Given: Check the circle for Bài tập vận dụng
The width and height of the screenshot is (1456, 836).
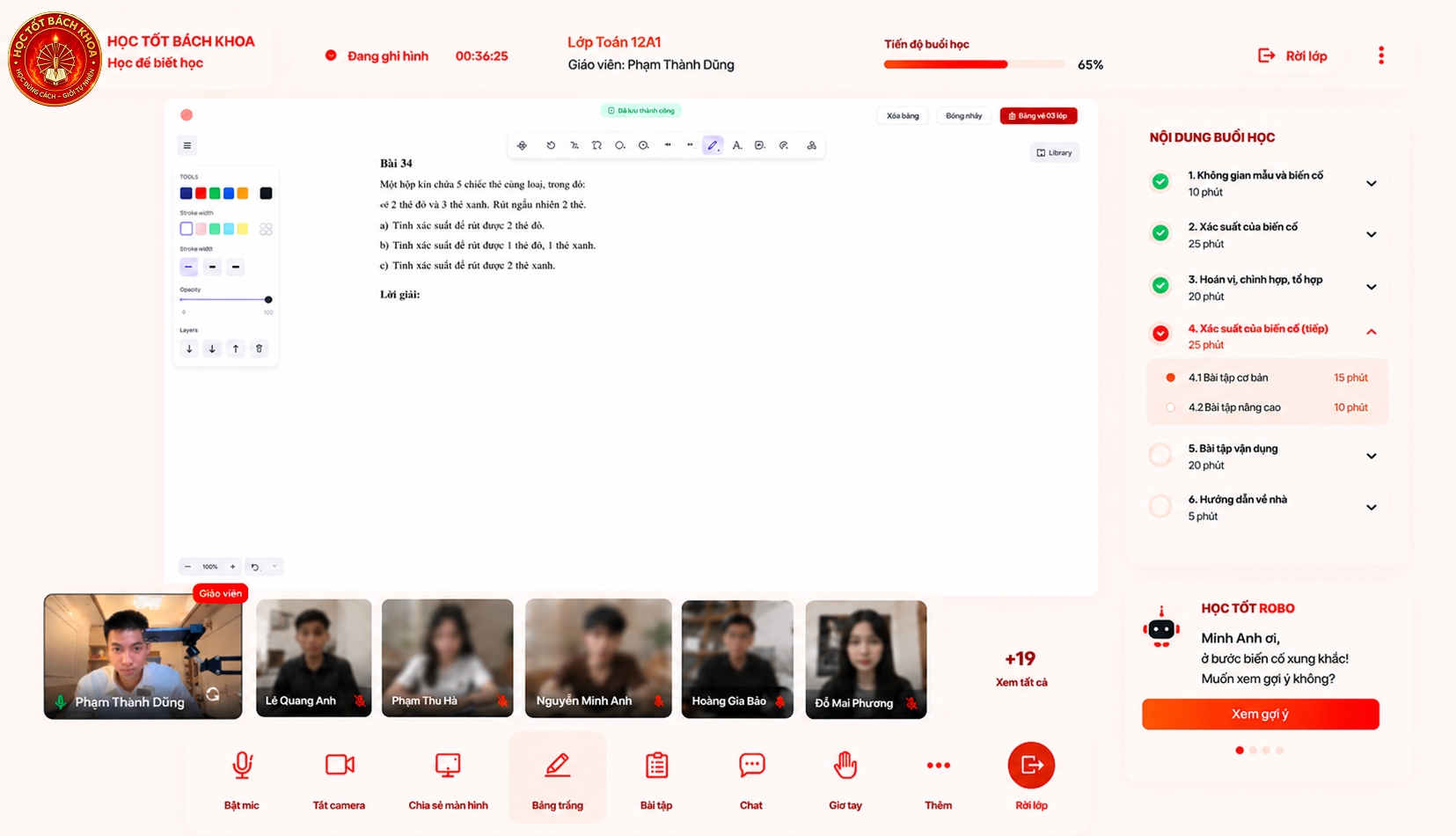Looking at the screenshot, I should pyautogui.click(x=1160, y=455).
